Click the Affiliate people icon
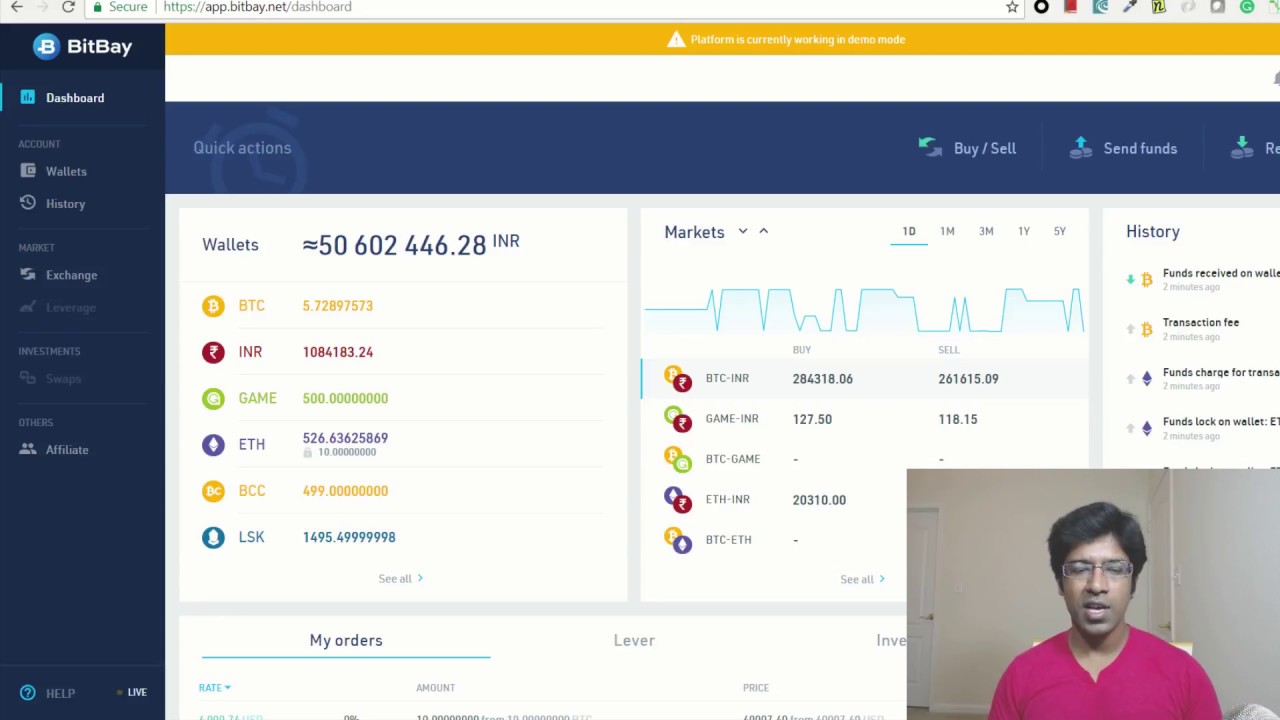 click(x=27, y=449)
